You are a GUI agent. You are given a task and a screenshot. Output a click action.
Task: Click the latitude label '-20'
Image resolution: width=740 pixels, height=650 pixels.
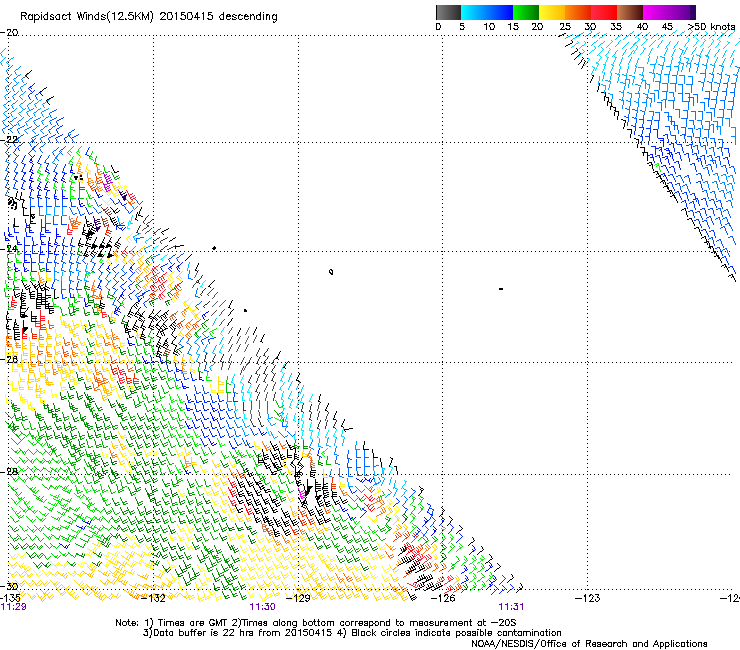10,33
